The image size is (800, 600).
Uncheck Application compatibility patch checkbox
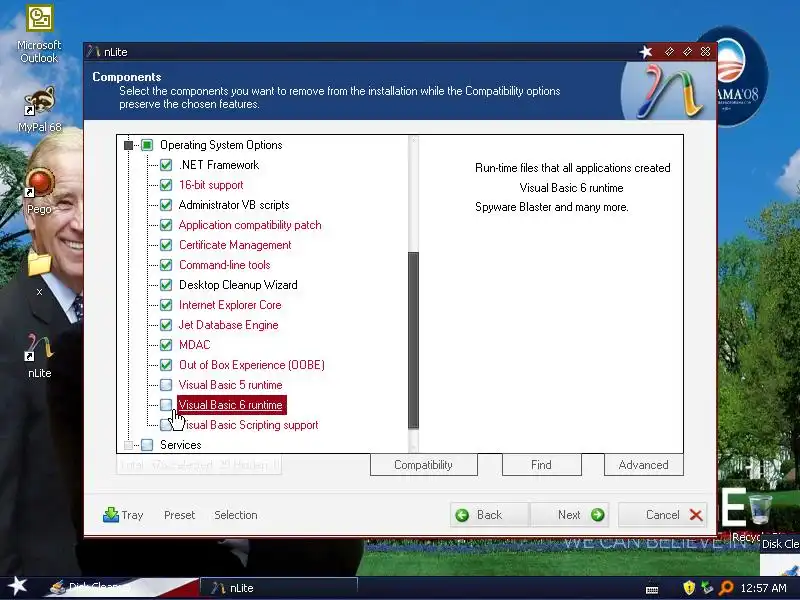pos(166,225)
